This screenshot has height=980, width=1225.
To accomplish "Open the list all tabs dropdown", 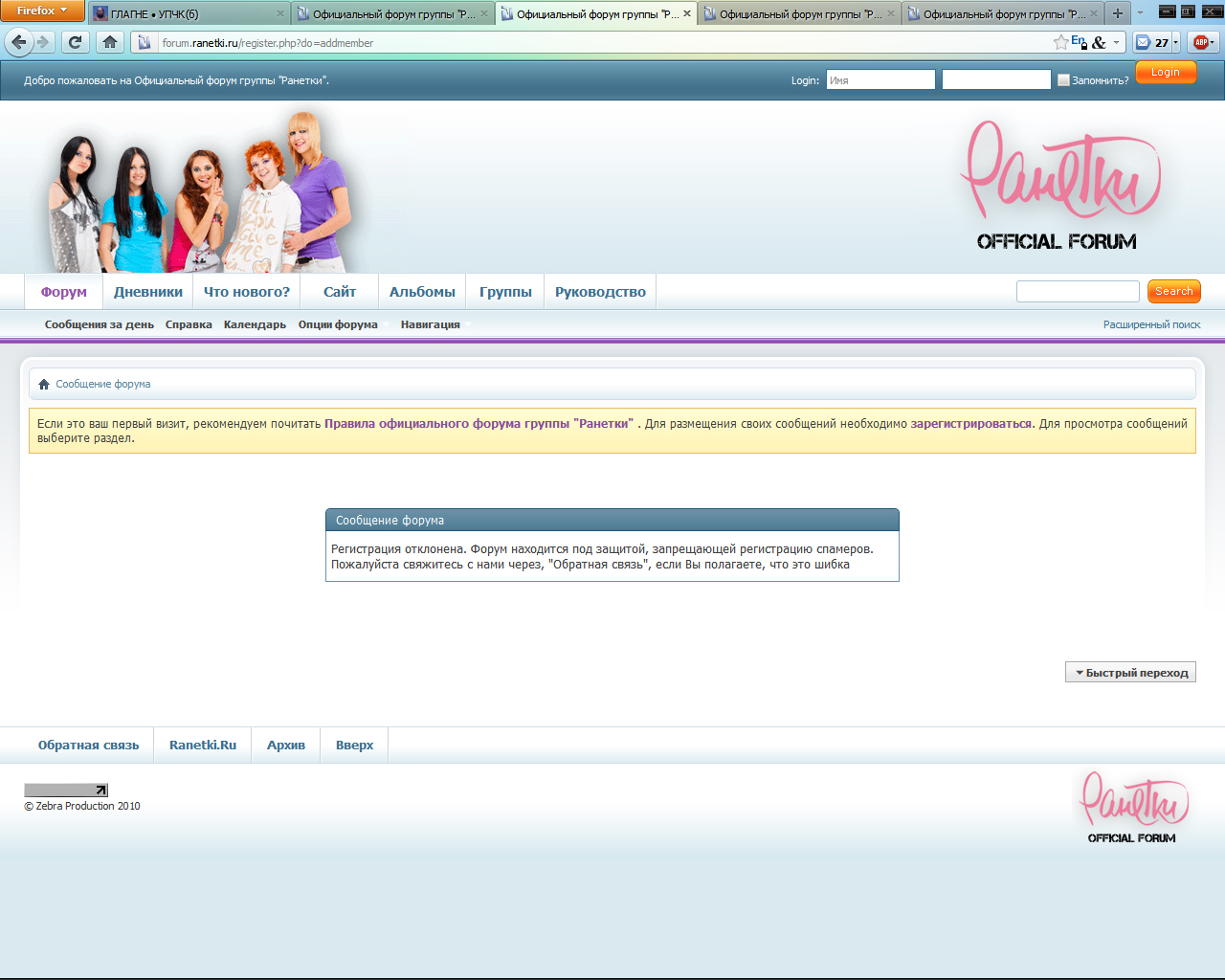I will tap(1141, 13).
